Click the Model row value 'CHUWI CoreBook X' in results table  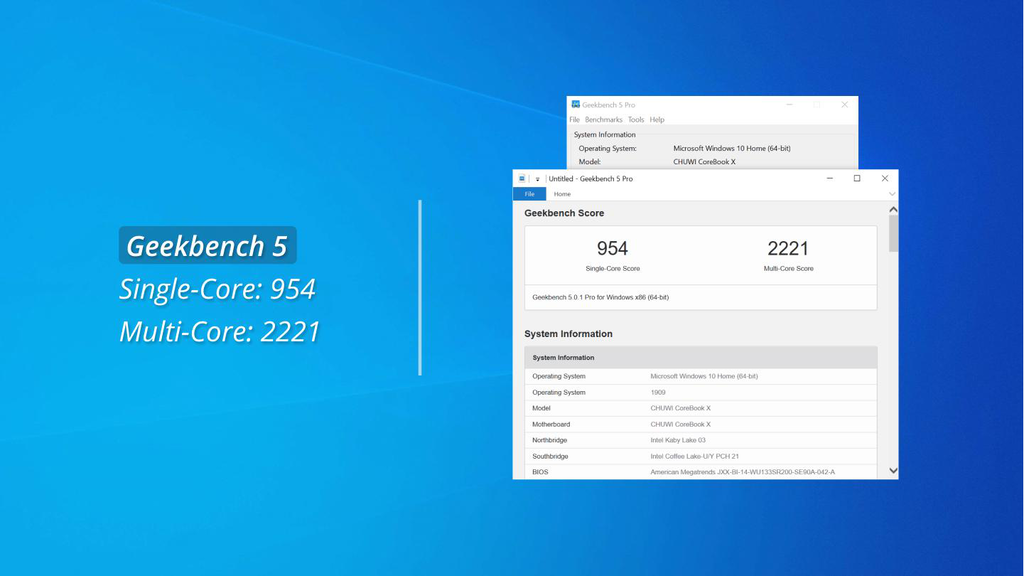[x=680, y=408]
